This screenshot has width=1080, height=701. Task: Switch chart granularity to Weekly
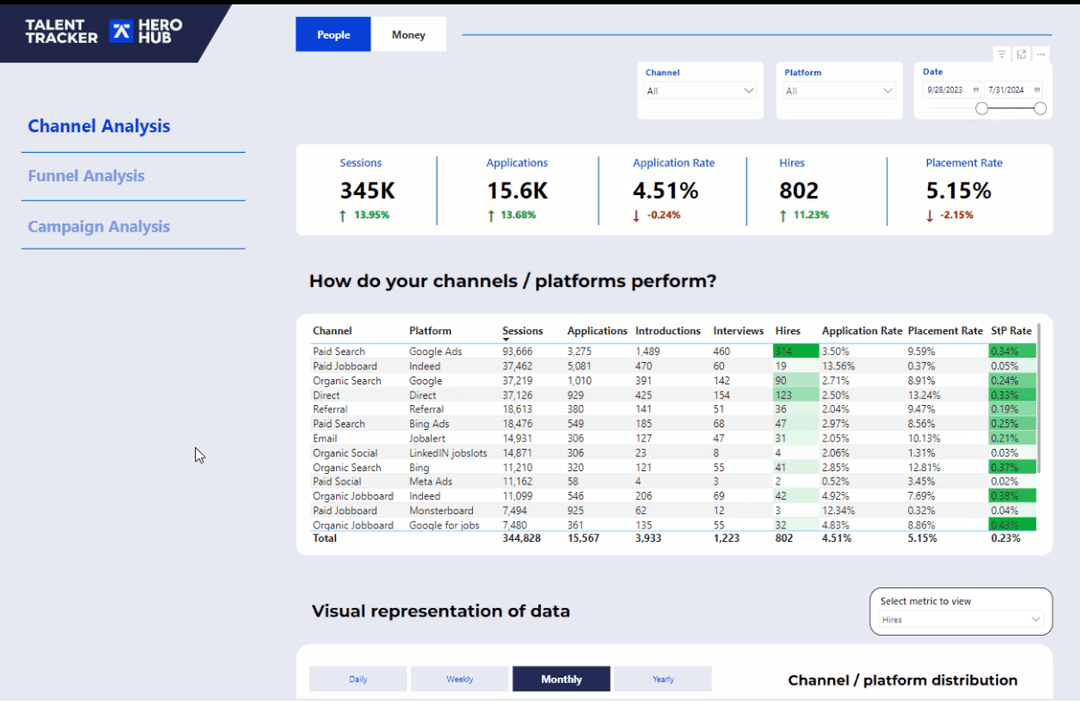pyautogui.click(x=459, y=679)
